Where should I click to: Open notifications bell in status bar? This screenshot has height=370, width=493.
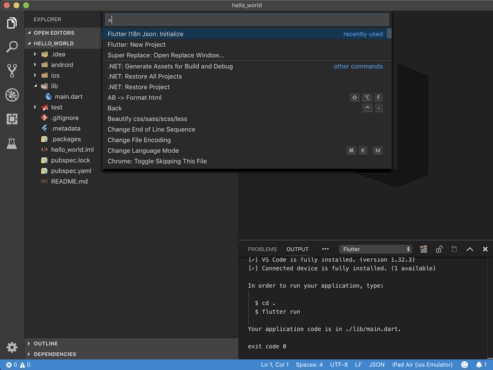tap(481, 365)
